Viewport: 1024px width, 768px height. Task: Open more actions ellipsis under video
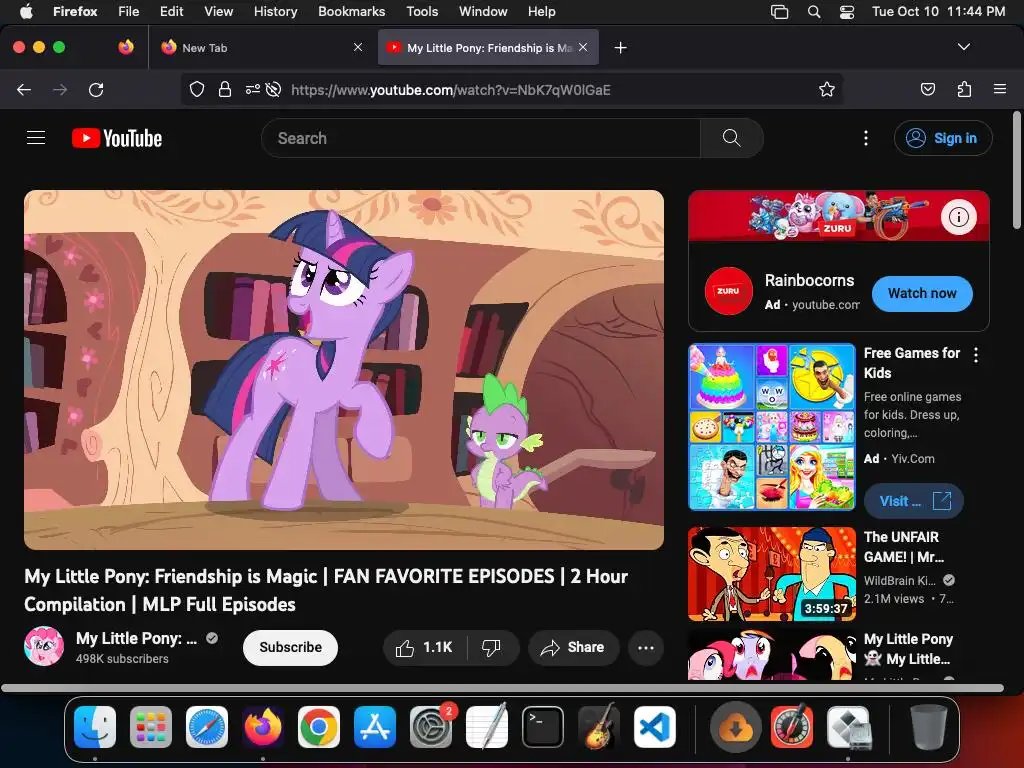[646, 648]
